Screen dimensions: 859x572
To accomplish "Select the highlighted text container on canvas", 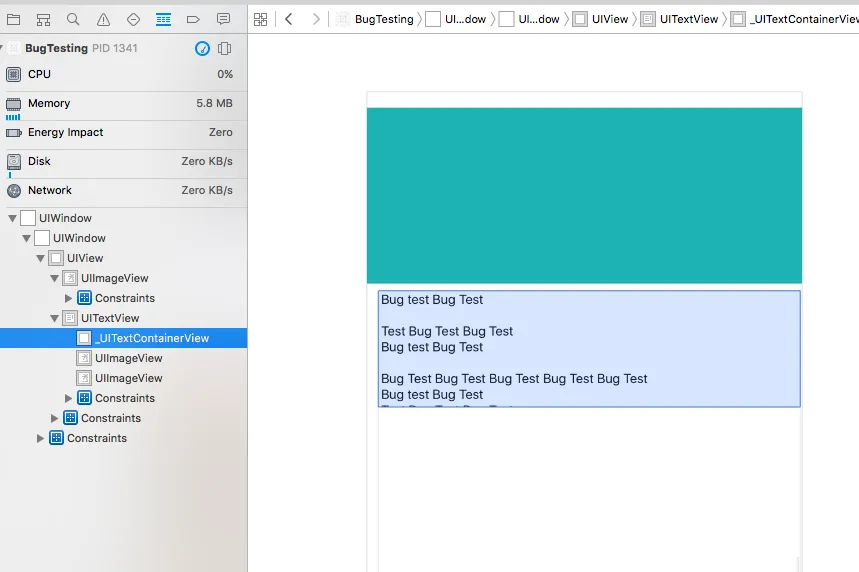I will [x=589, y=349].
